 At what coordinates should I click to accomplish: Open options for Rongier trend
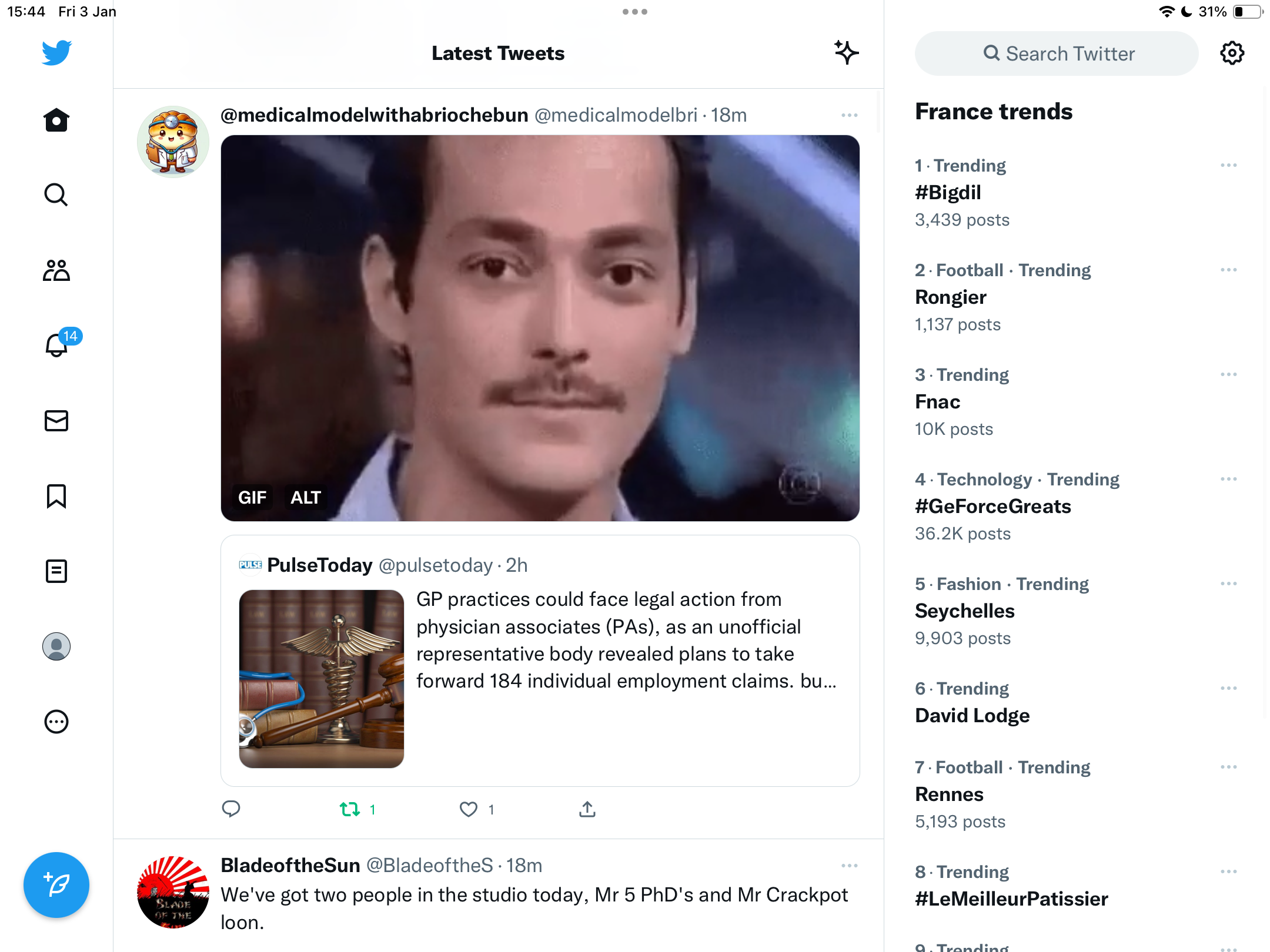click(1229, 270)
